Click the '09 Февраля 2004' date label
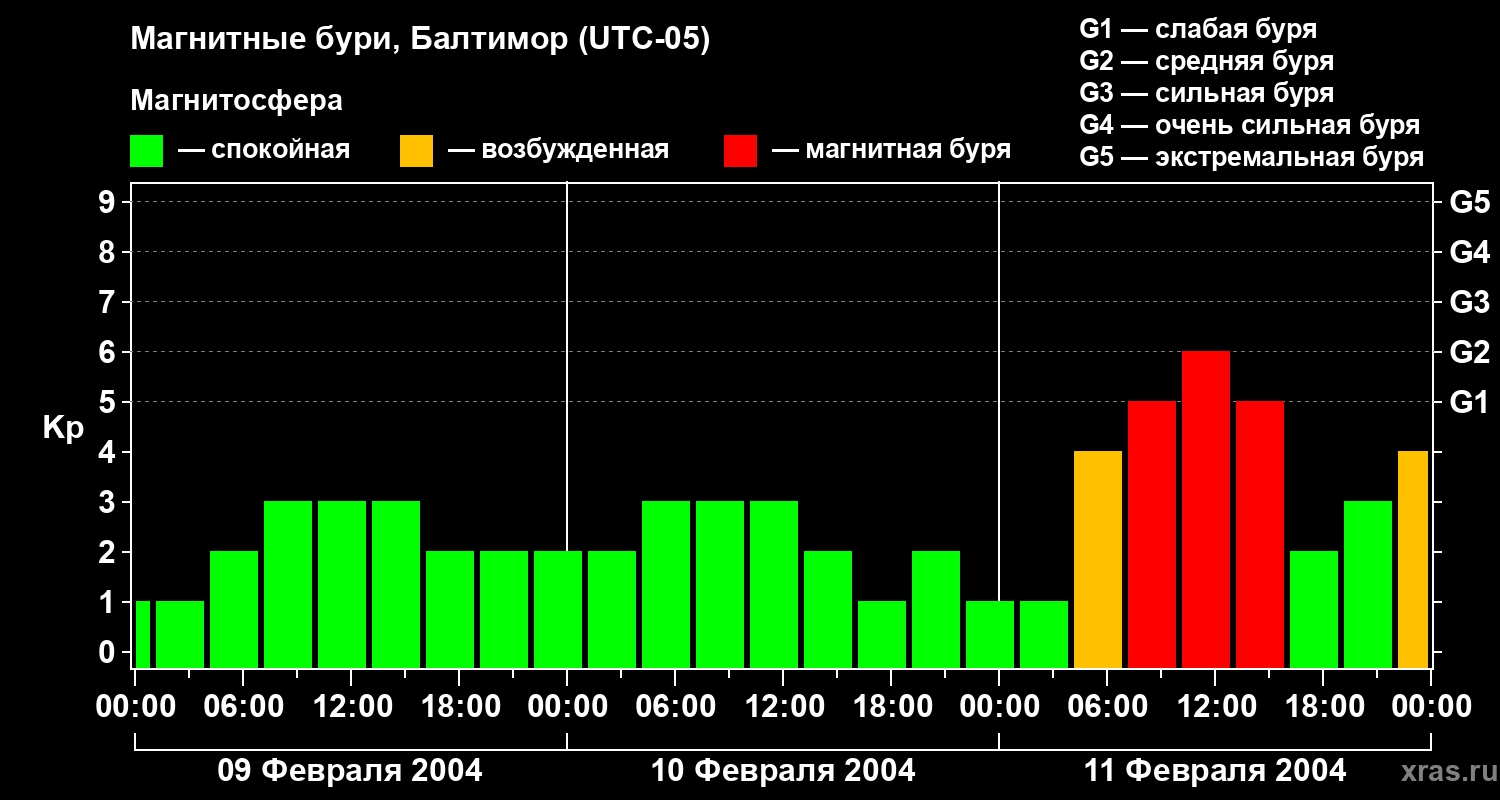Viewport: 1500px width, 800px height. click(350, 771)
